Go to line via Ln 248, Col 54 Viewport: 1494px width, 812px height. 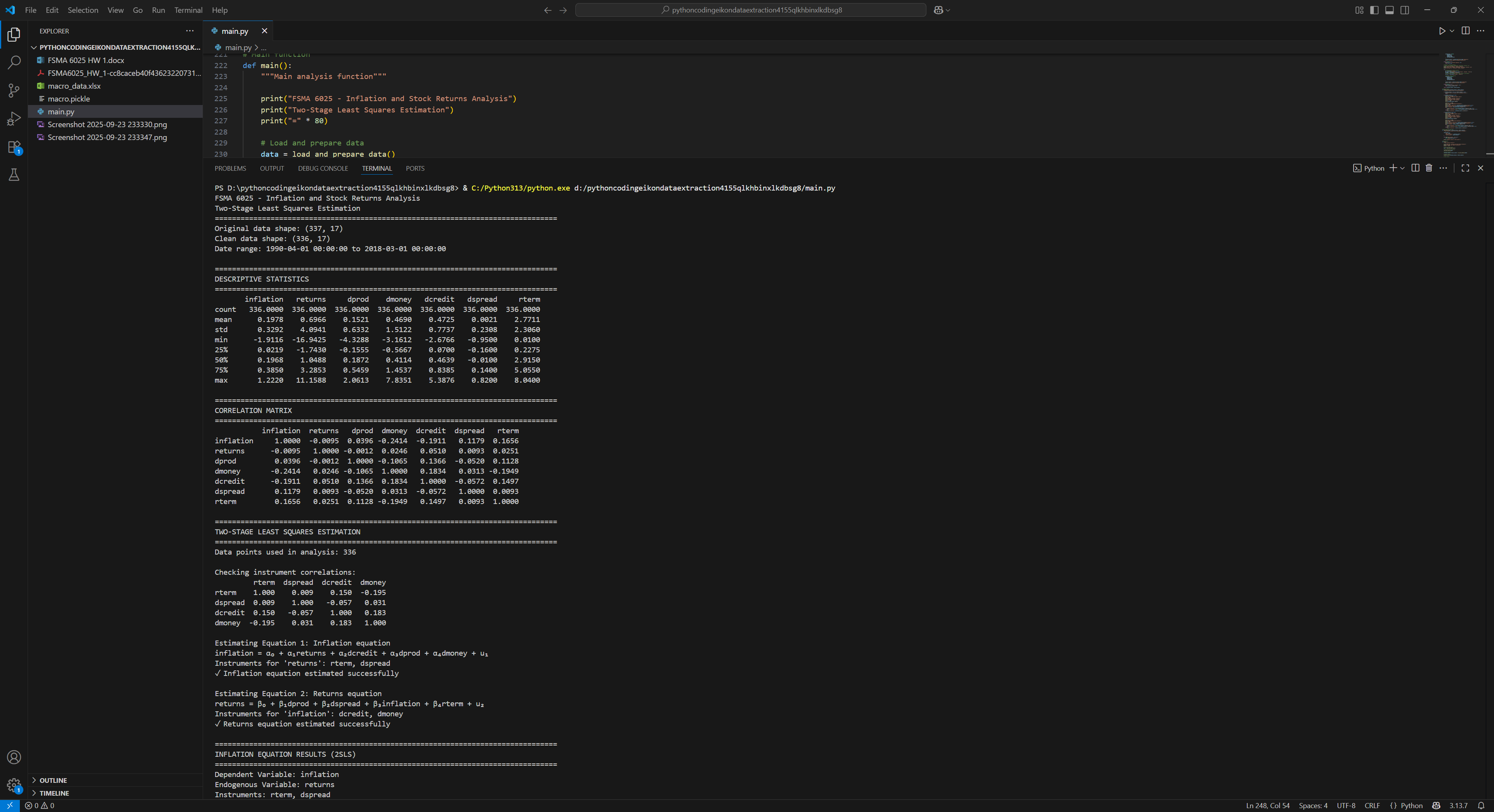coord(1268,806)
